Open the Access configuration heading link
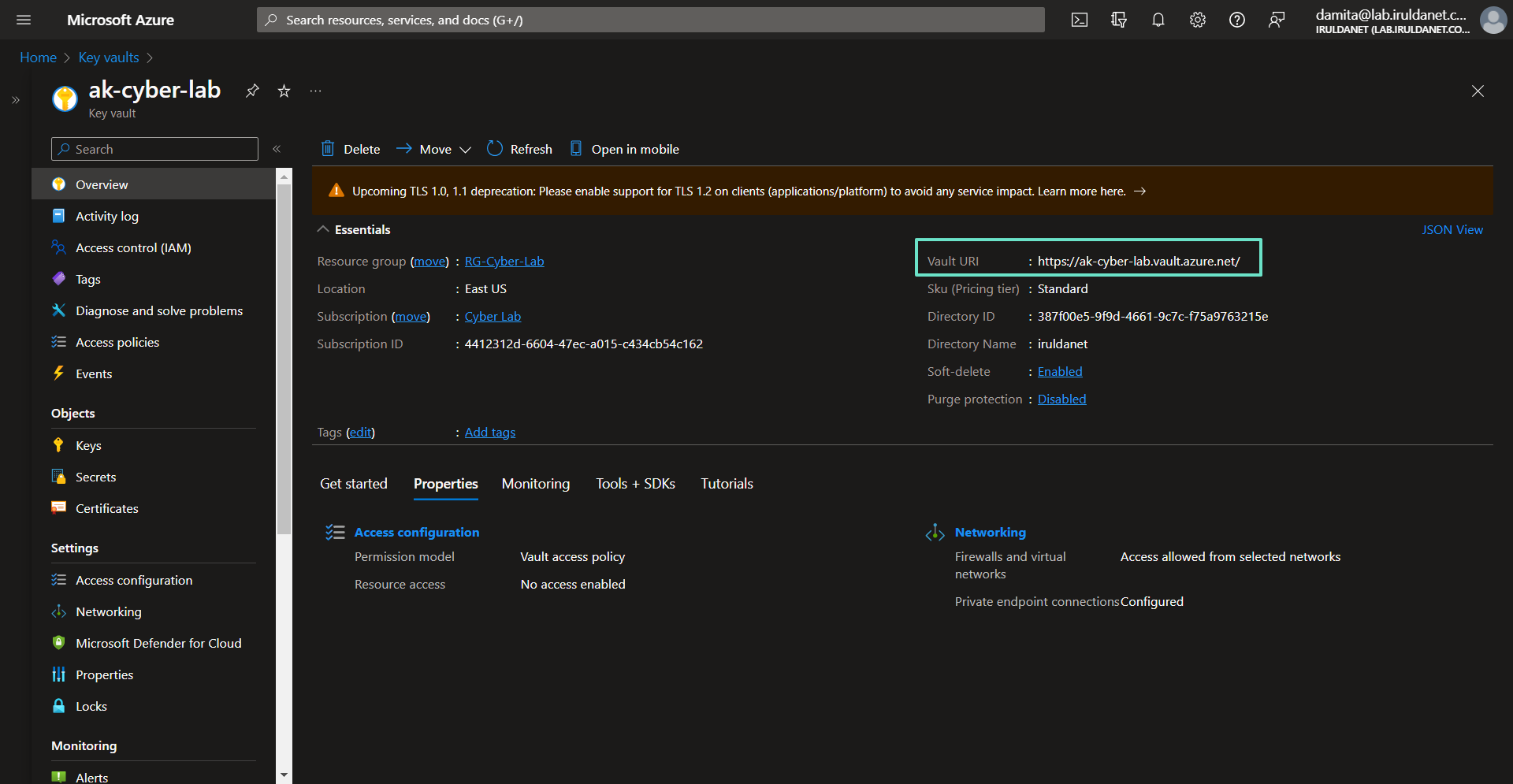Image resolution: width=1513 pixels, height=784 pixels. pos(417,533)
